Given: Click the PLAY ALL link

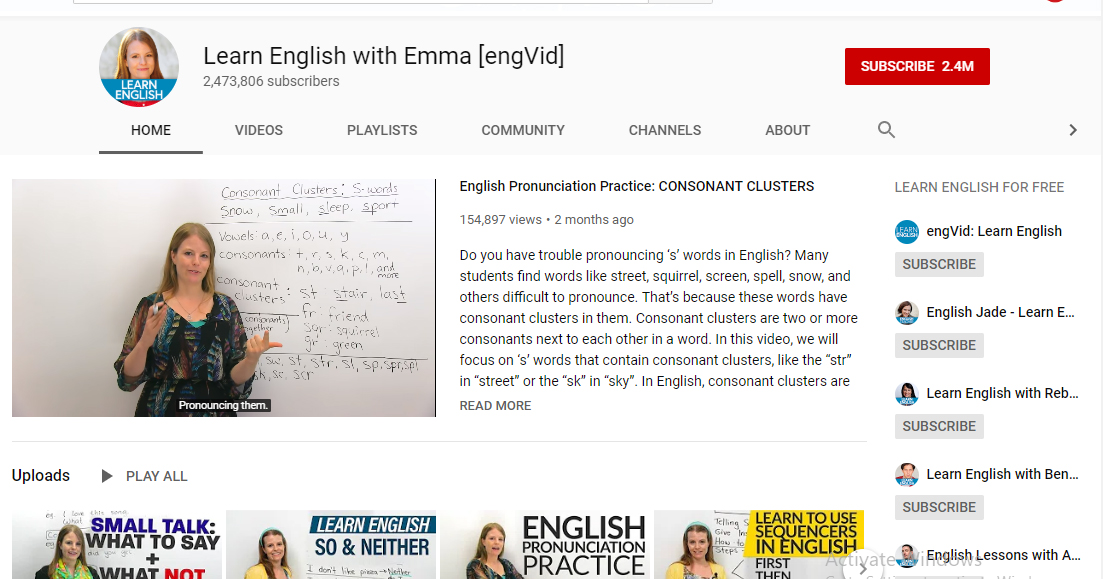Looking at the screenshot, I should coord(156,476).
